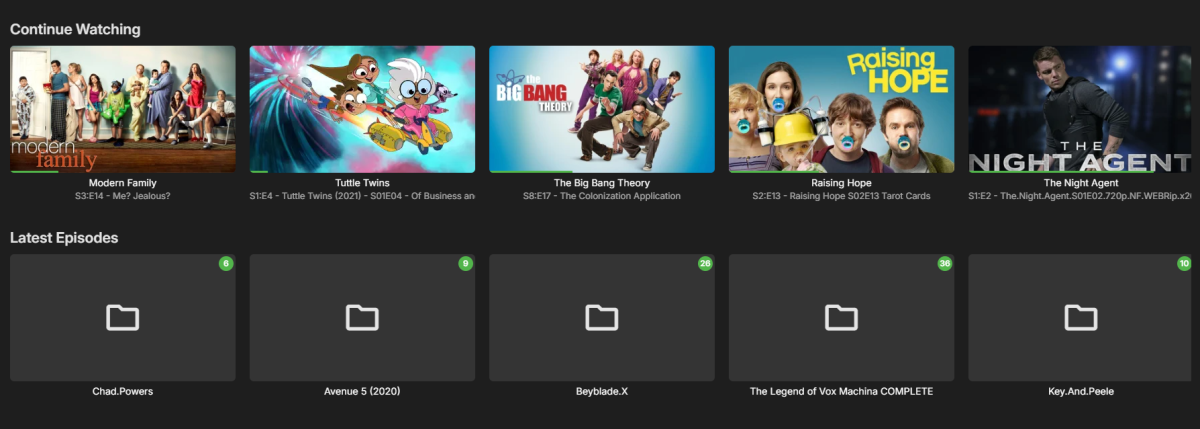Click the folder icon for Beyblade.X
1200x429 pixels.
(x=602, y=318)
